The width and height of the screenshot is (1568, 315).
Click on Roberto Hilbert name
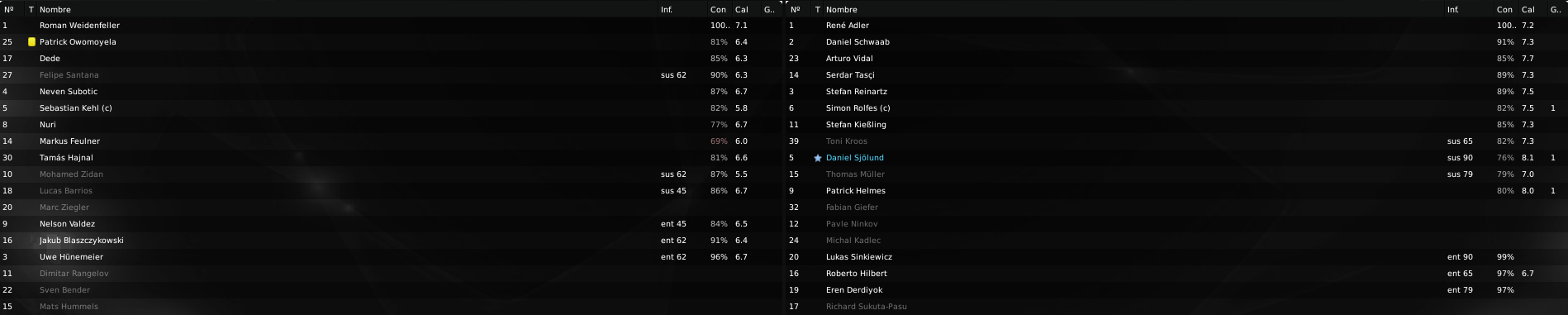coord(857,274)
